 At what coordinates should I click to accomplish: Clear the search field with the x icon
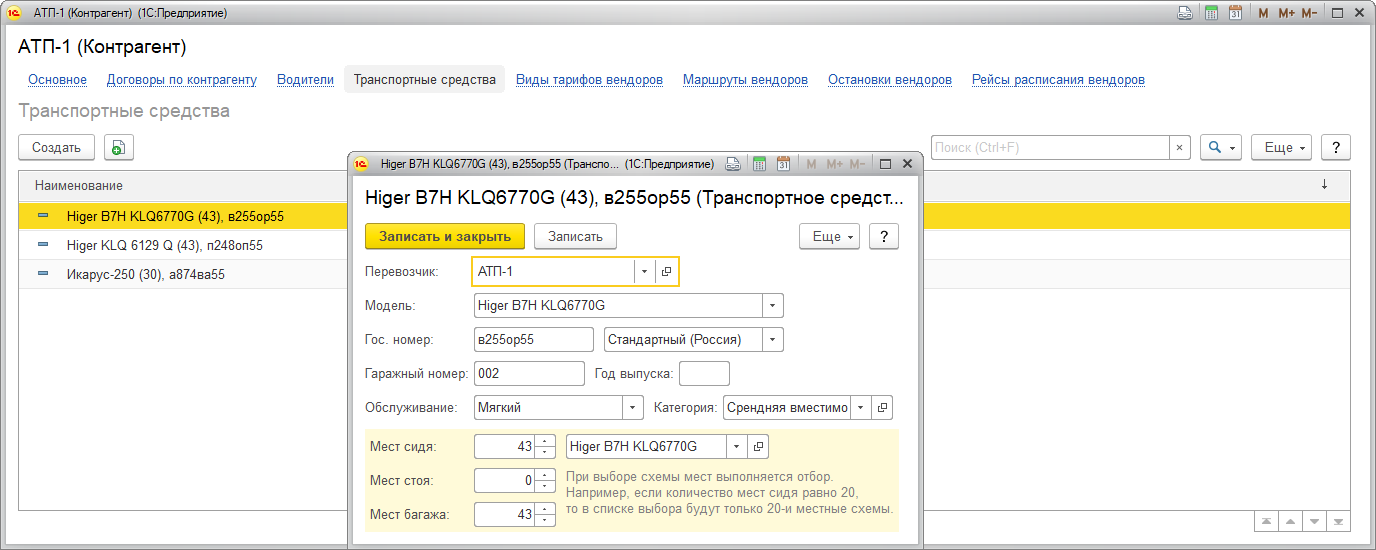tap(1179, 147)
